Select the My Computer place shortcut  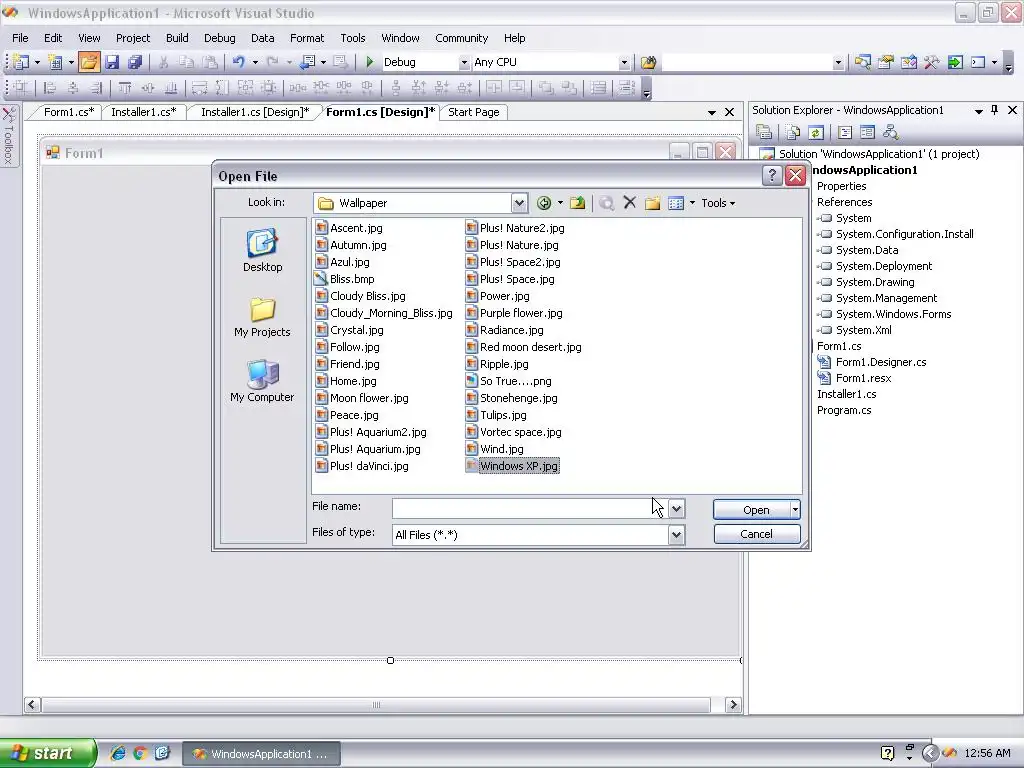[x=263, y=381]
